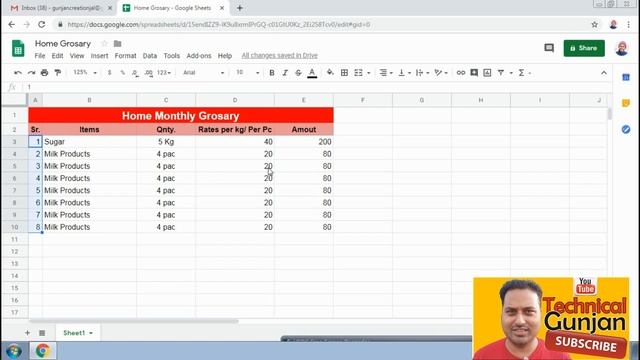640x360 pixels.
Task: Add a new sheet with plus button
Action: tap(27, 333)
